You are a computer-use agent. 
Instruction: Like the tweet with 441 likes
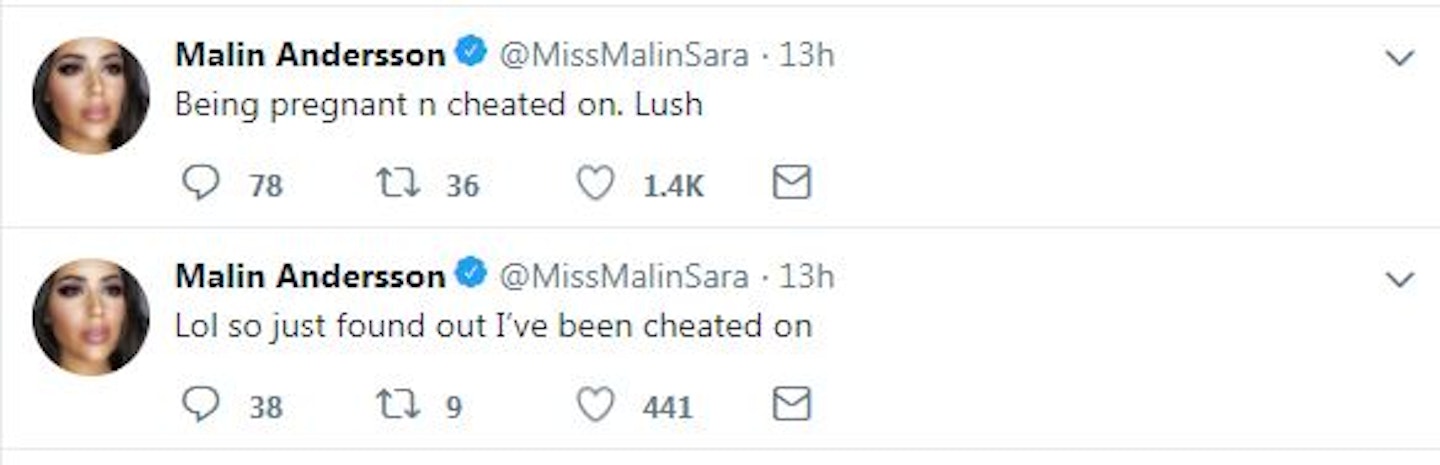tap(596, 404)
